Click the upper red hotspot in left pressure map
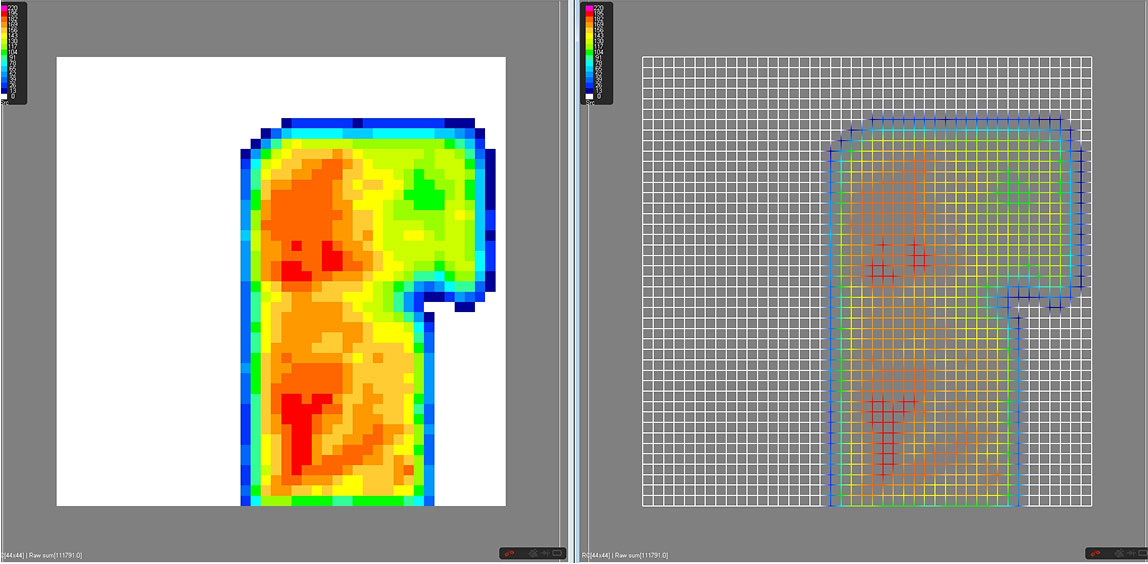Viewport: 1148px width, 564px height. 296,269
